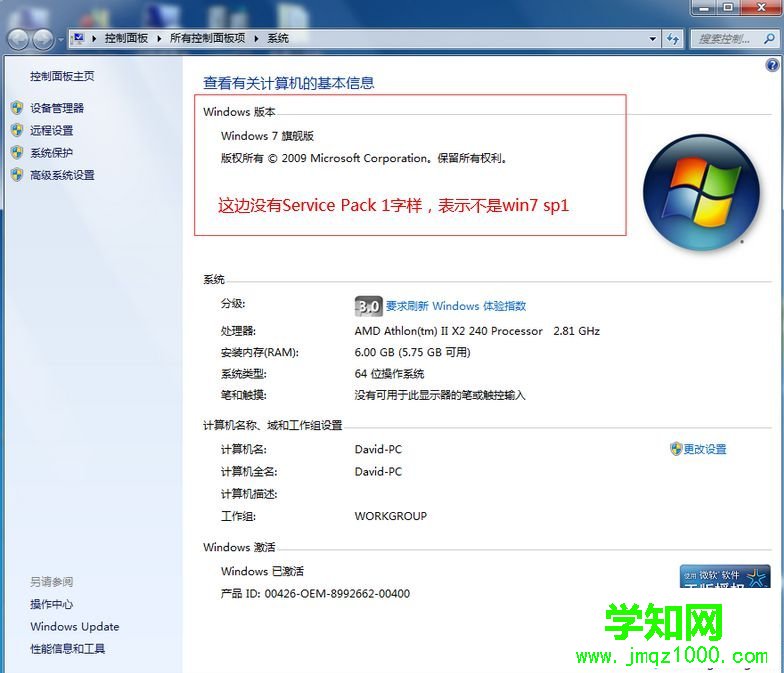Select the copyright 2009 Microsoft Corporation text
Viewport: 784px width, 673px height.
pos(364,158)
